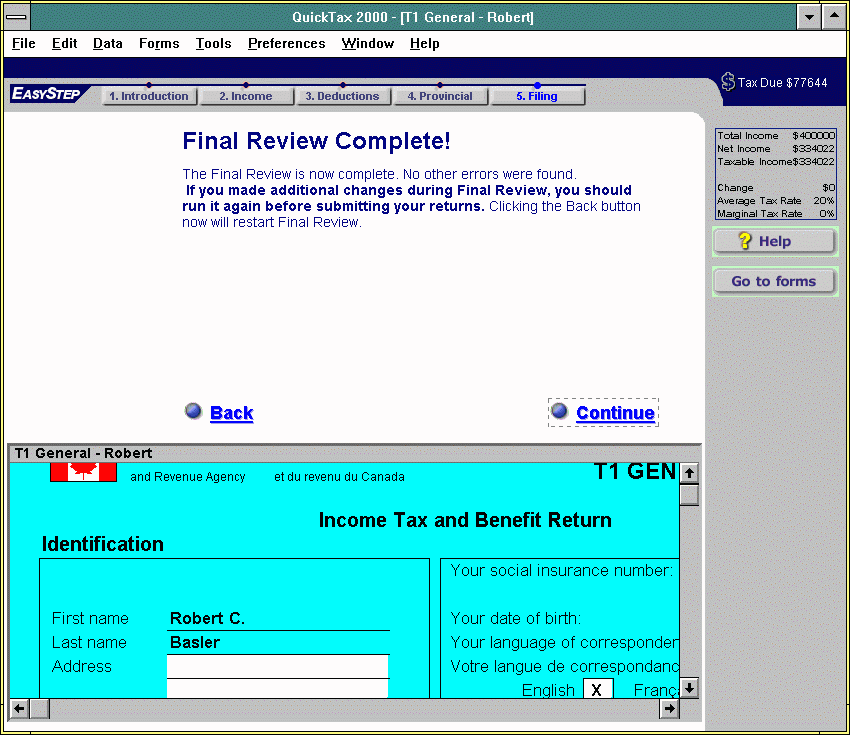This screenshot has width=850, height=735.
Task: Open the Edit menu
Action: (x=65, y=44)
